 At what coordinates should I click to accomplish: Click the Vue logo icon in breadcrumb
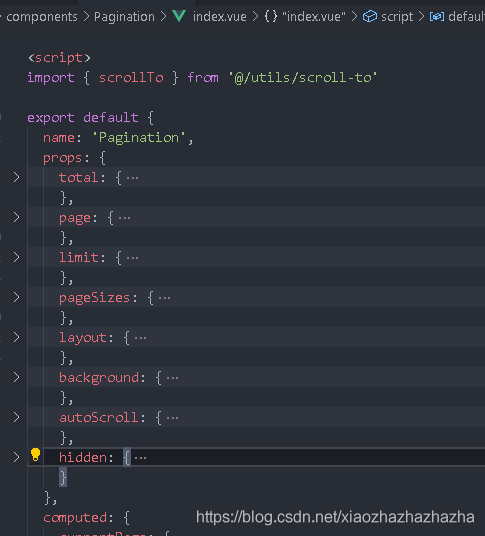point(179,16)
